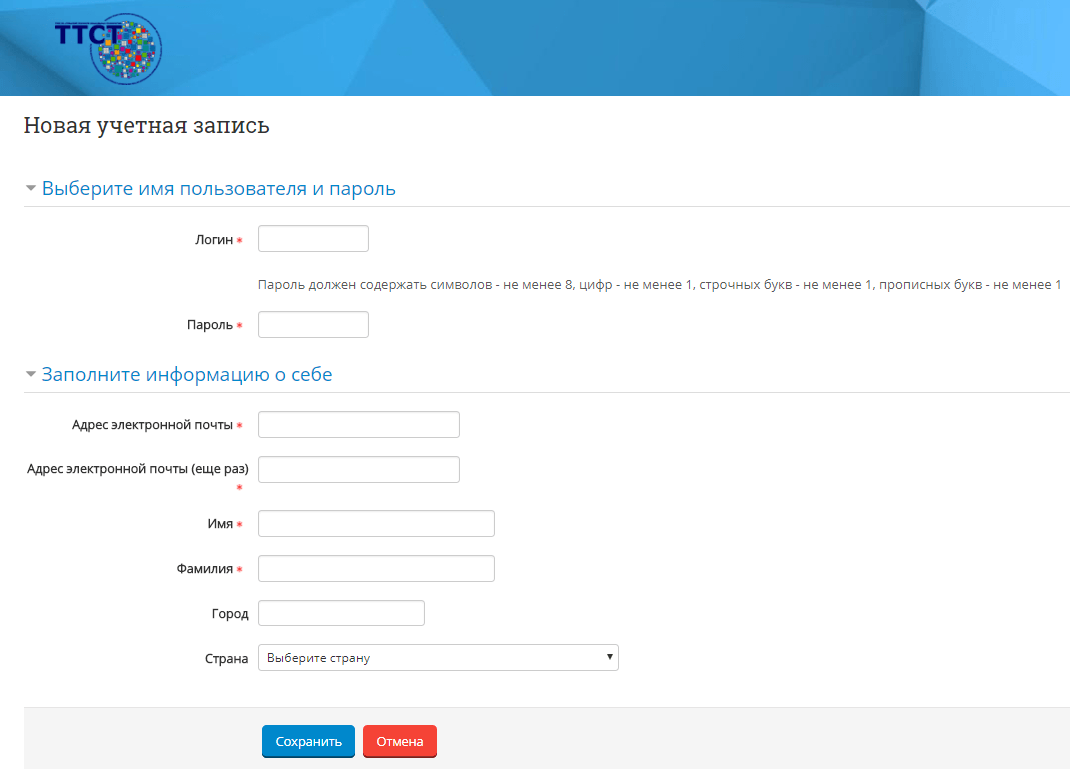Click the Сохранить button
Image resolution: width=1070 pixels, height=769 pixels.
308,742
